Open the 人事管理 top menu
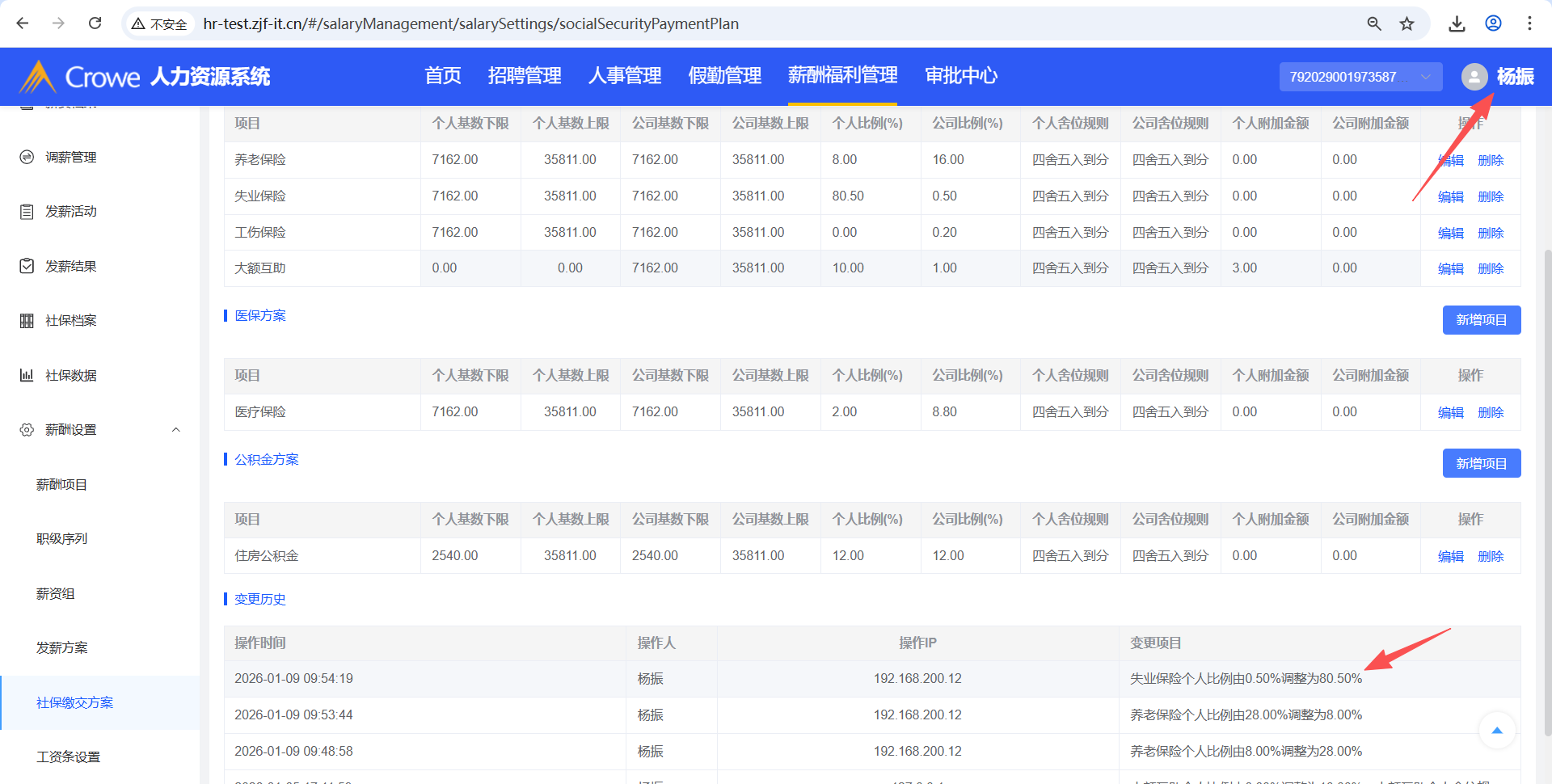Image resolution: width=1552 pixels, height=784 pixels. (624, 76)
